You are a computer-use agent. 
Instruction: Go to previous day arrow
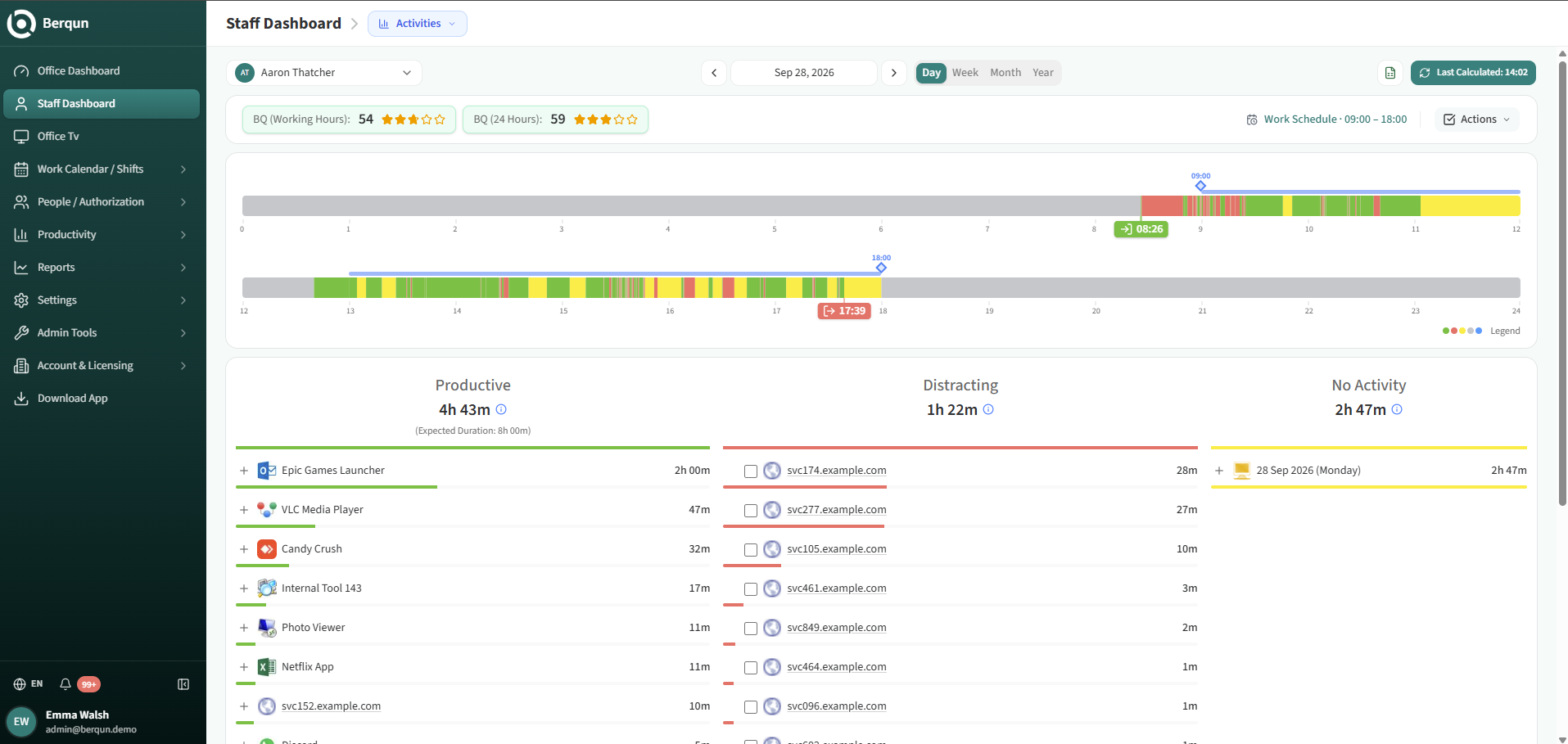pyautogui.click(x=714, y=73)
